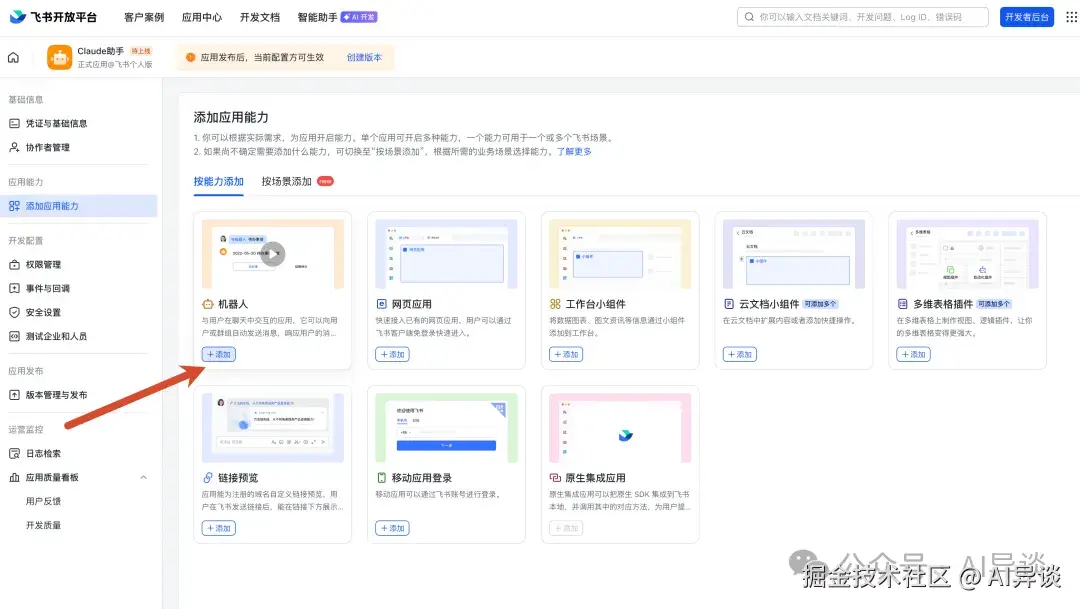
Task: Go to the home icon
Action: 13,57
